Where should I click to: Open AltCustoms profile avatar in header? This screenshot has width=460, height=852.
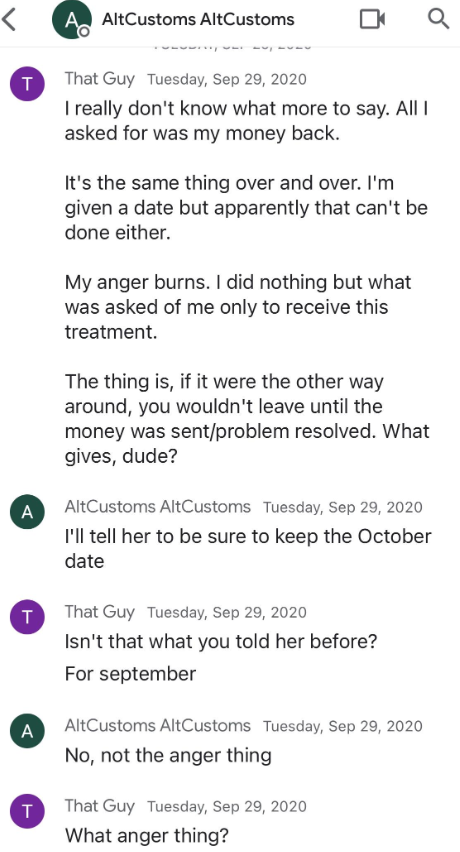pyautogui.click(x=71, y=20)
